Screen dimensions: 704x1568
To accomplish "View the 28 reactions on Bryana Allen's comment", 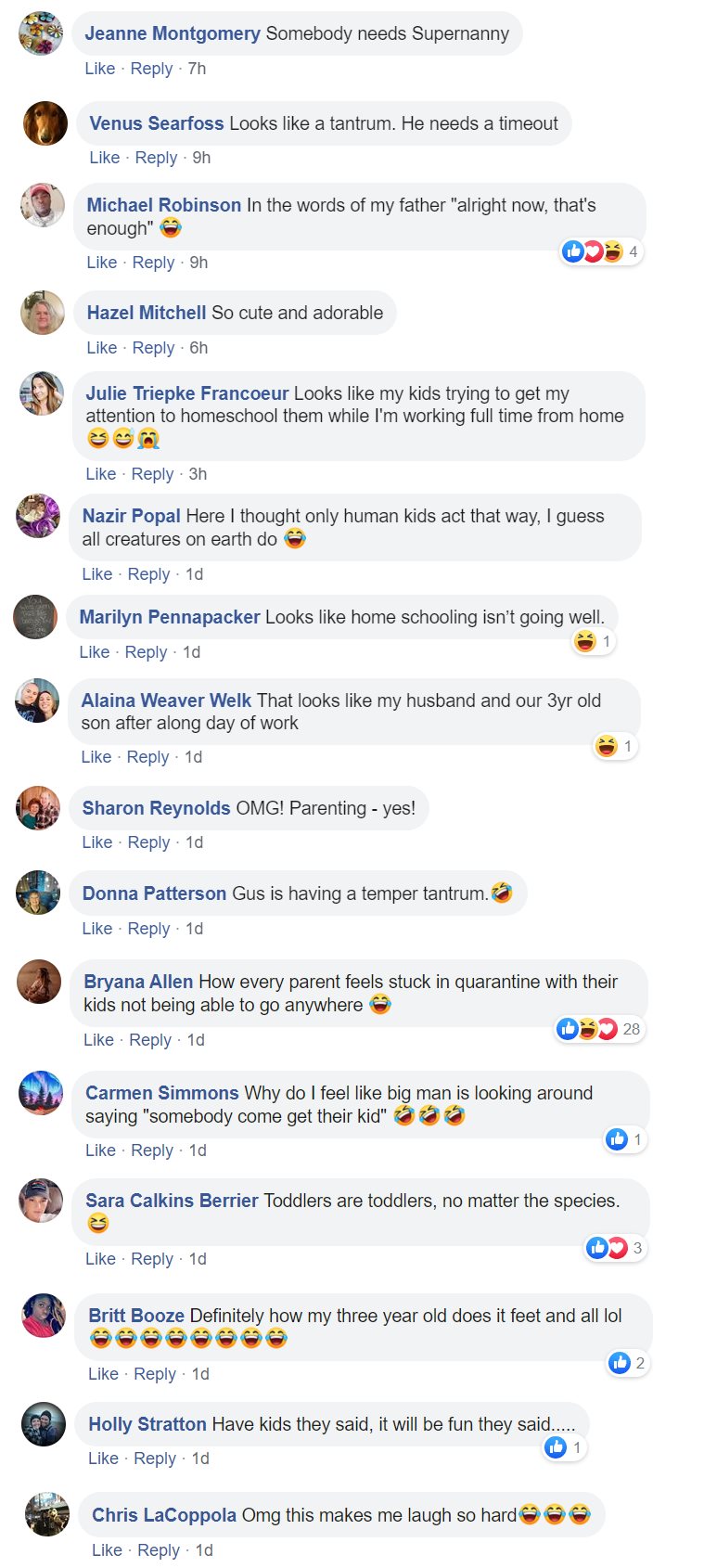I will [598, 1029].
